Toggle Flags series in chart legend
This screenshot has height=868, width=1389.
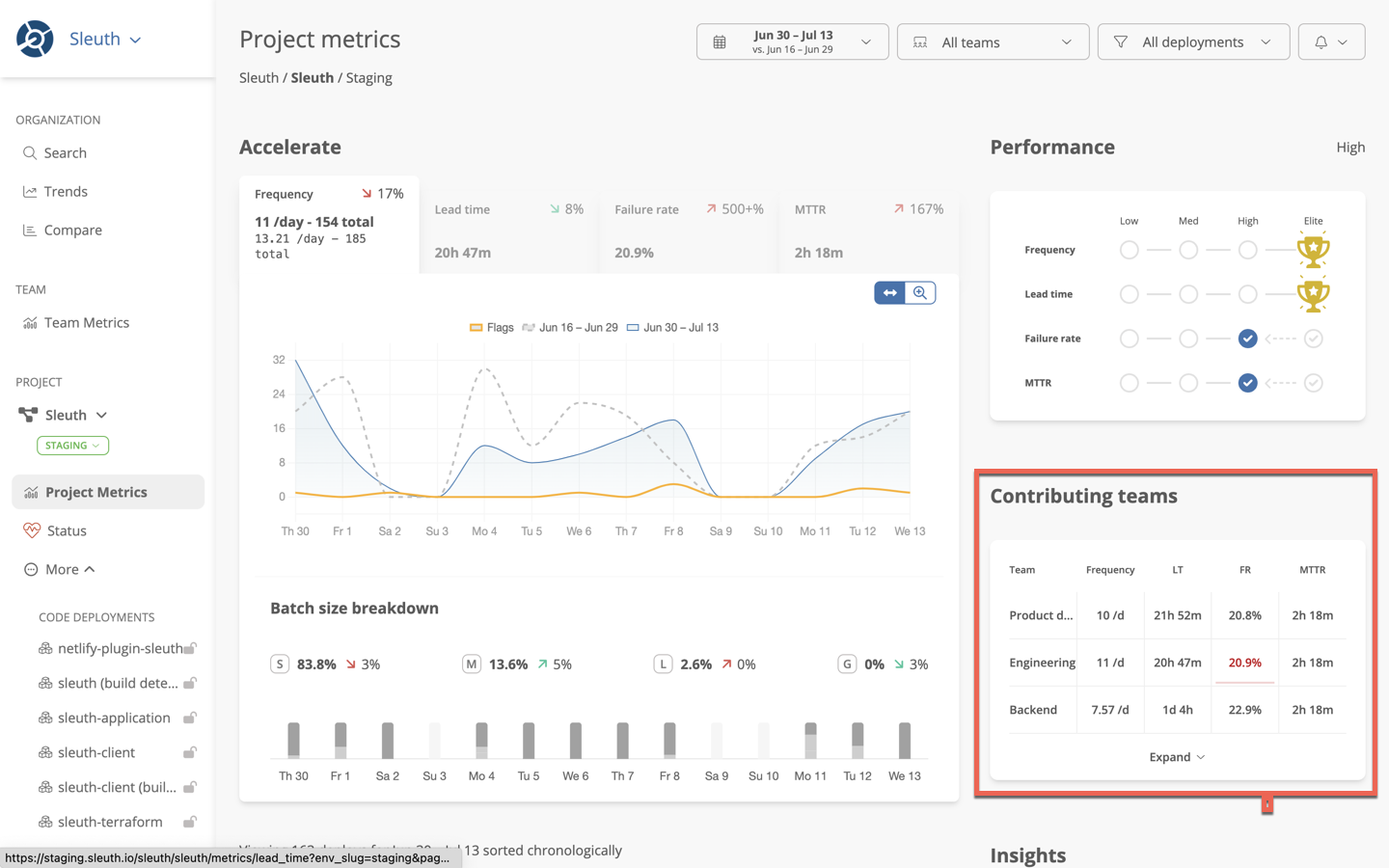492,327
